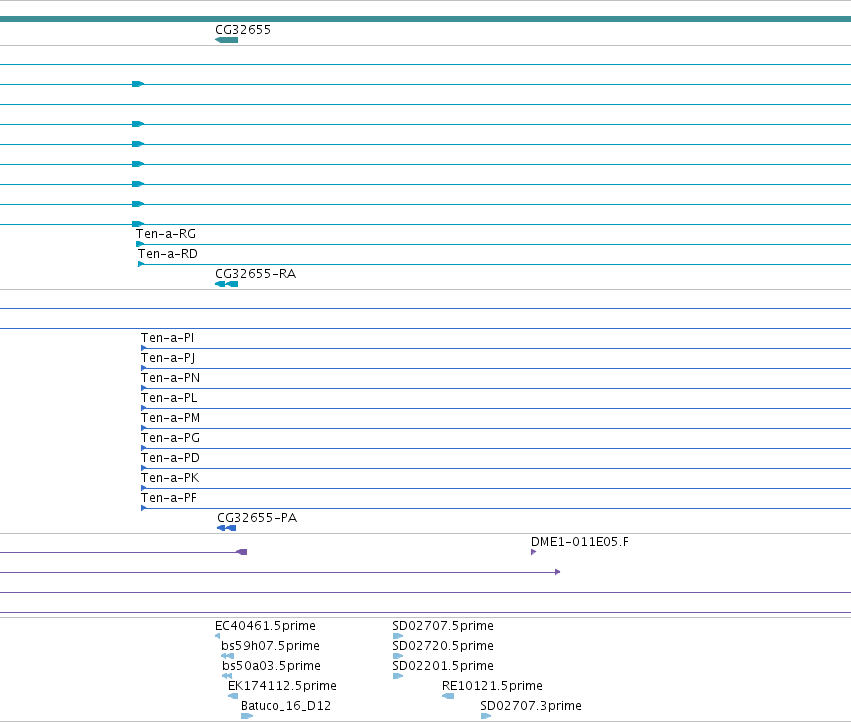This screenshot has height=722, width=851.
Task: Select the EC40461.5prime EST label
Action: (265, 626)
